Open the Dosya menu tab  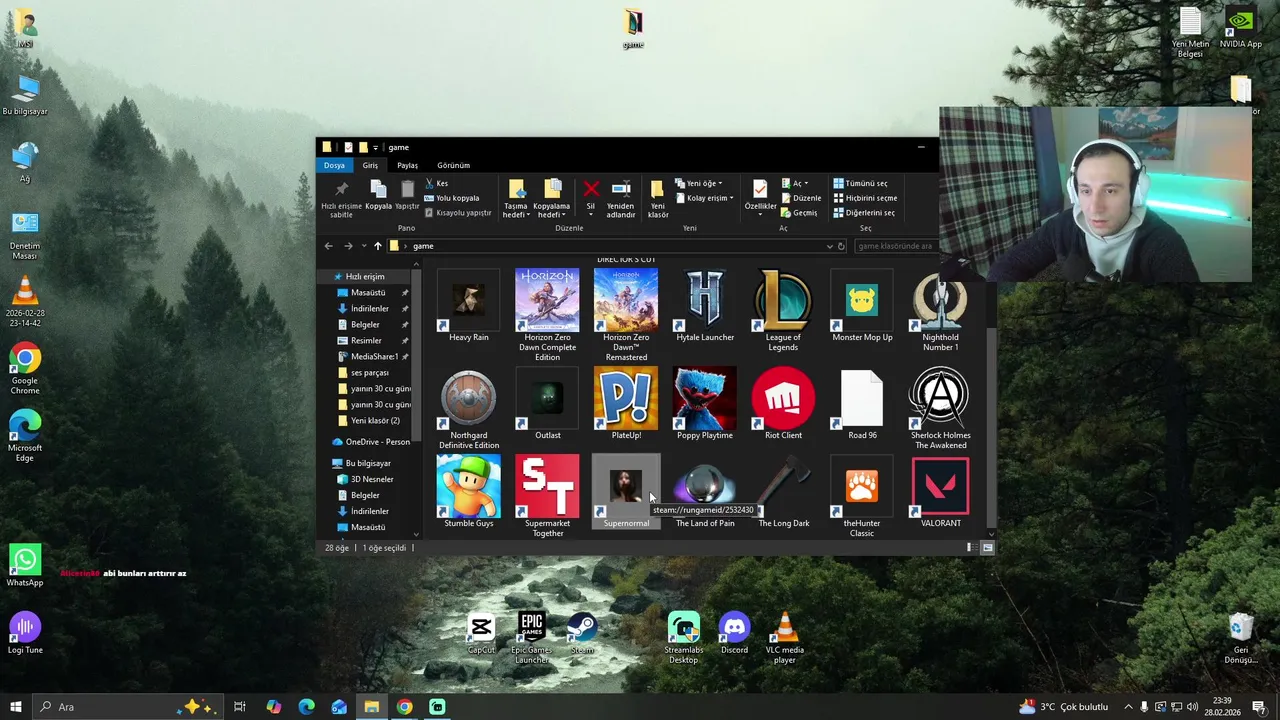tap(334, 165)
